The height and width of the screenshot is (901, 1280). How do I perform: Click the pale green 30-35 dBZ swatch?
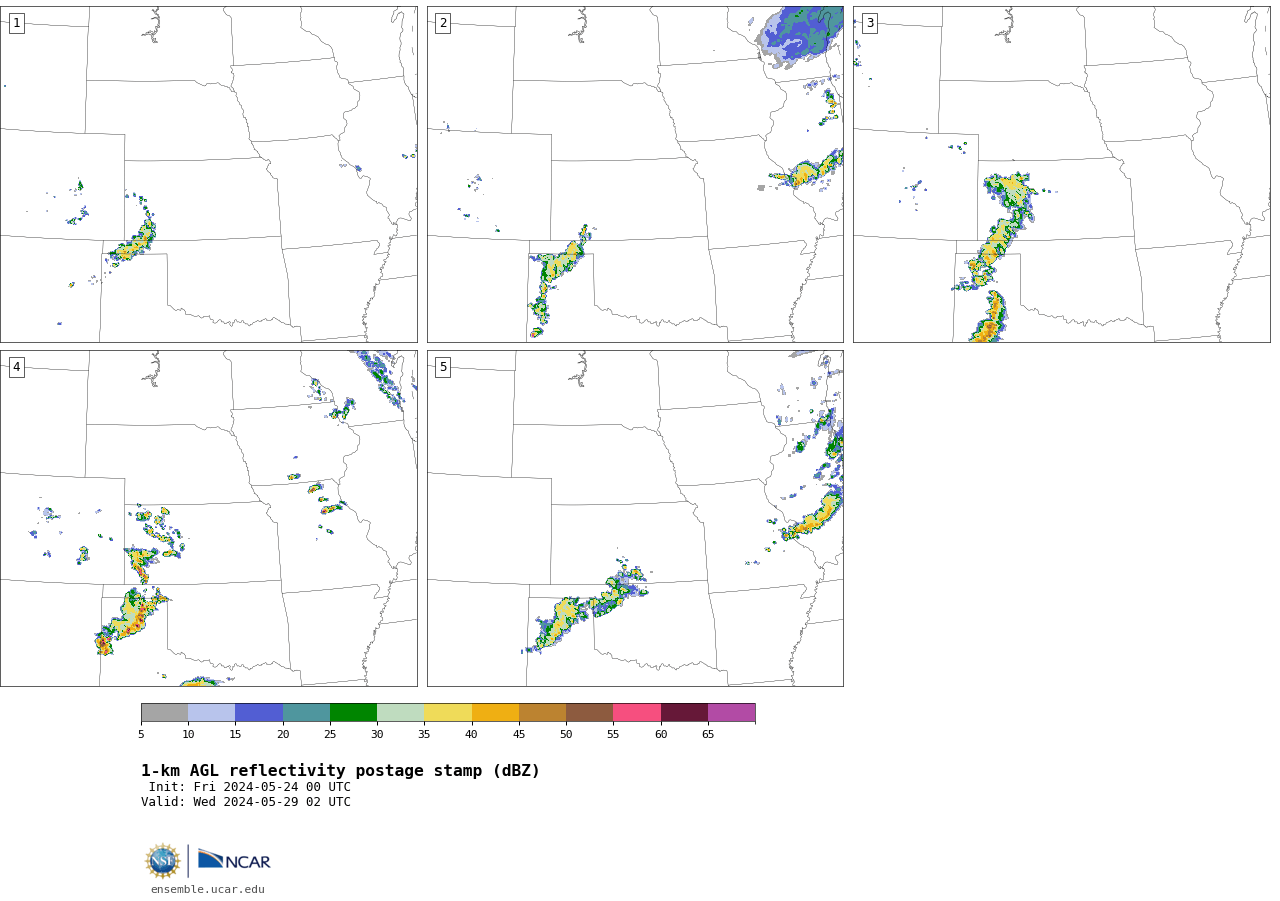[x=401, y=713]
